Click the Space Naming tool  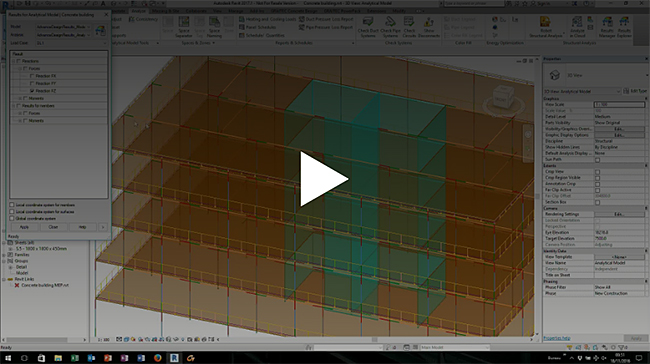[x=214, y=27]
